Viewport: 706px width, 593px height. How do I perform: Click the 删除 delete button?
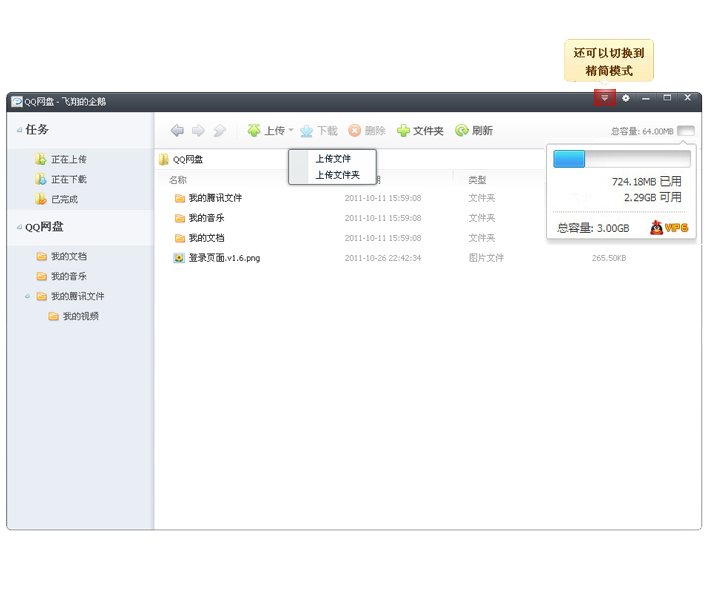[367, 131]
